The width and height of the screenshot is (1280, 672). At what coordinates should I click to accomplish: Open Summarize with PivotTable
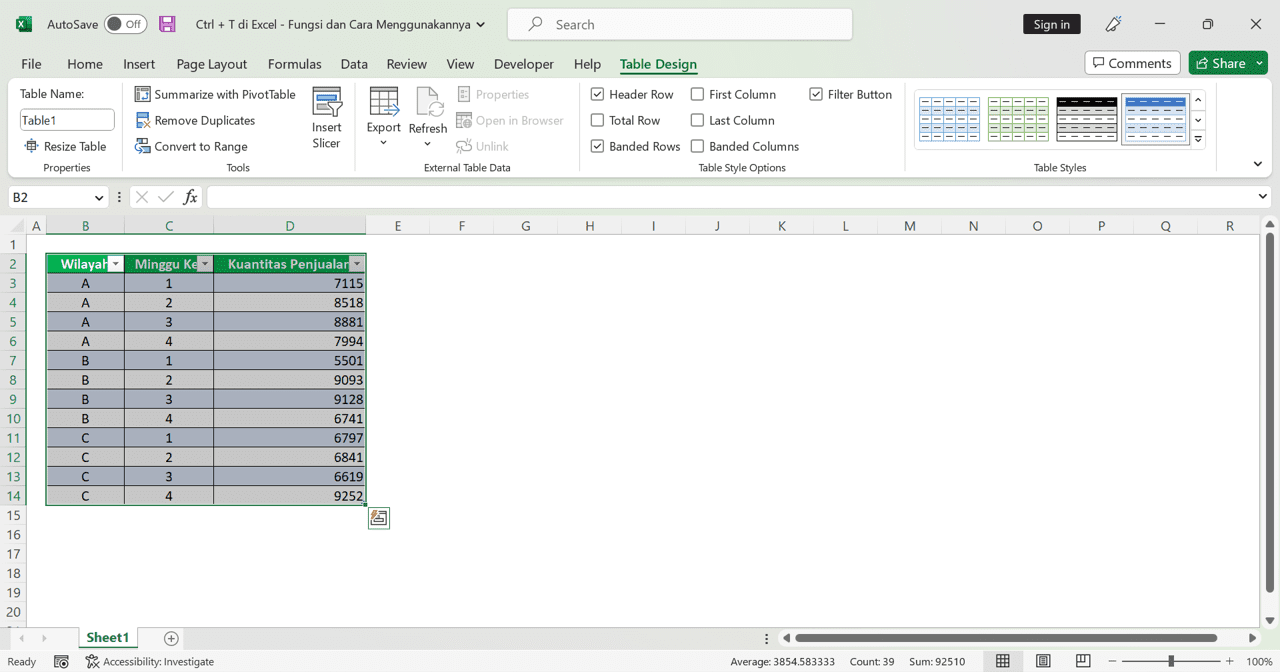pos(215,94)
